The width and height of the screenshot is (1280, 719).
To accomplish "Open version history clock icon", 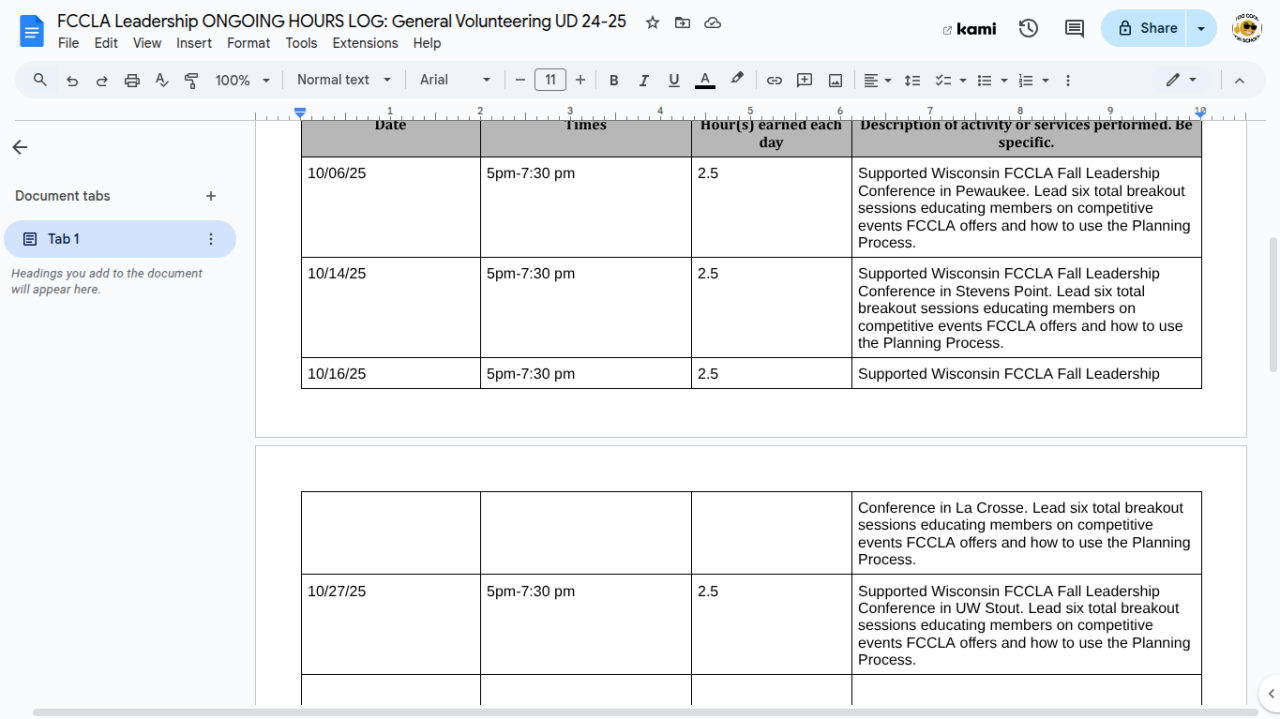I will pos(1028,29).
